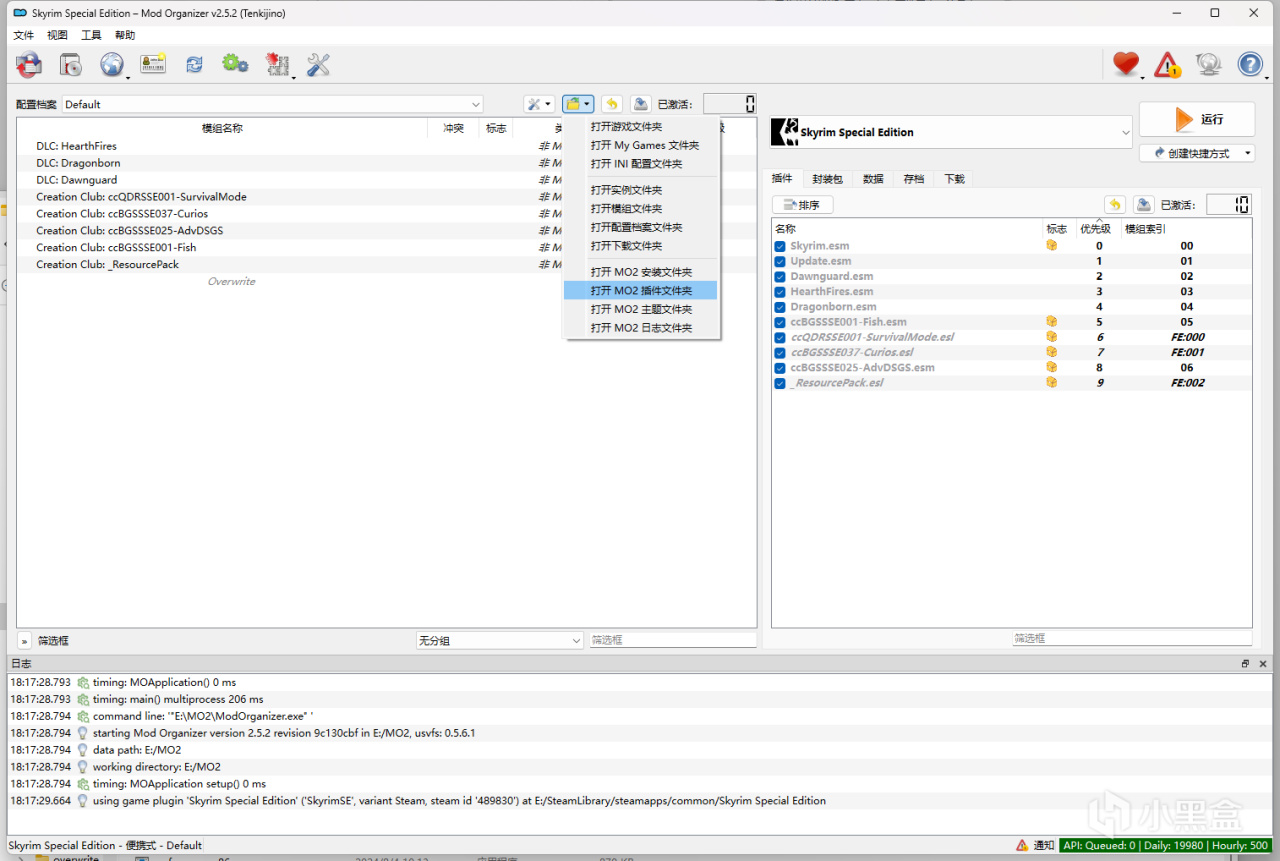Open settings via wrench and screwdriver icon
1280x861 pixels.
pos(318,65)
